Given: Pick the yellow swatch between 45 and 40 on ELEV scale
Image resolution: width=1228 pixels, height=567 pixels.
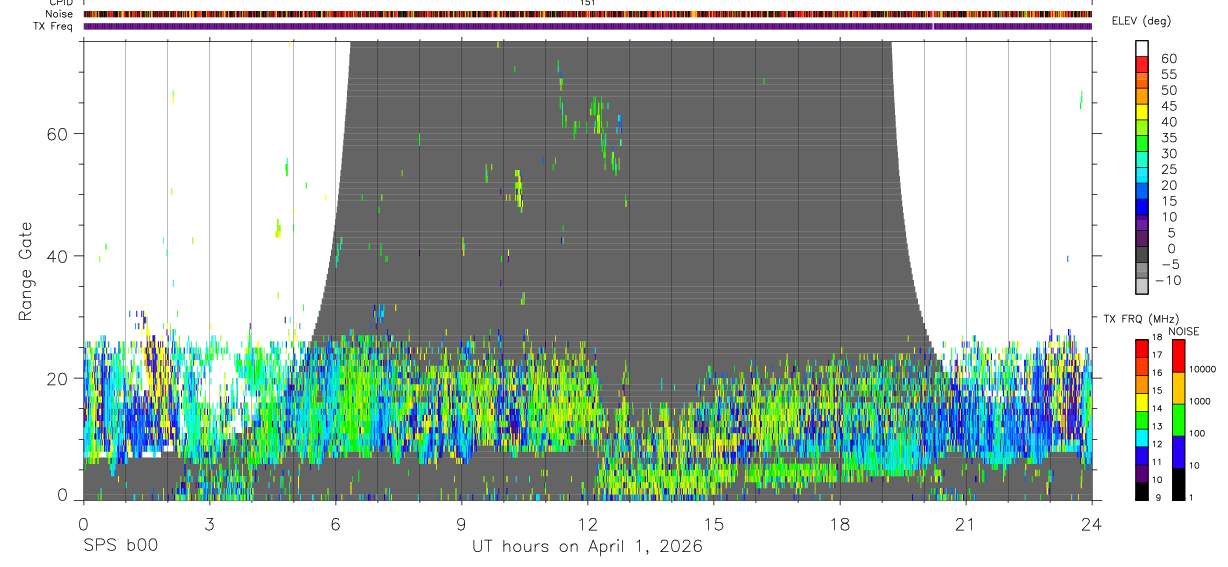Looking at the screenshot, I should click(1142, 114).
